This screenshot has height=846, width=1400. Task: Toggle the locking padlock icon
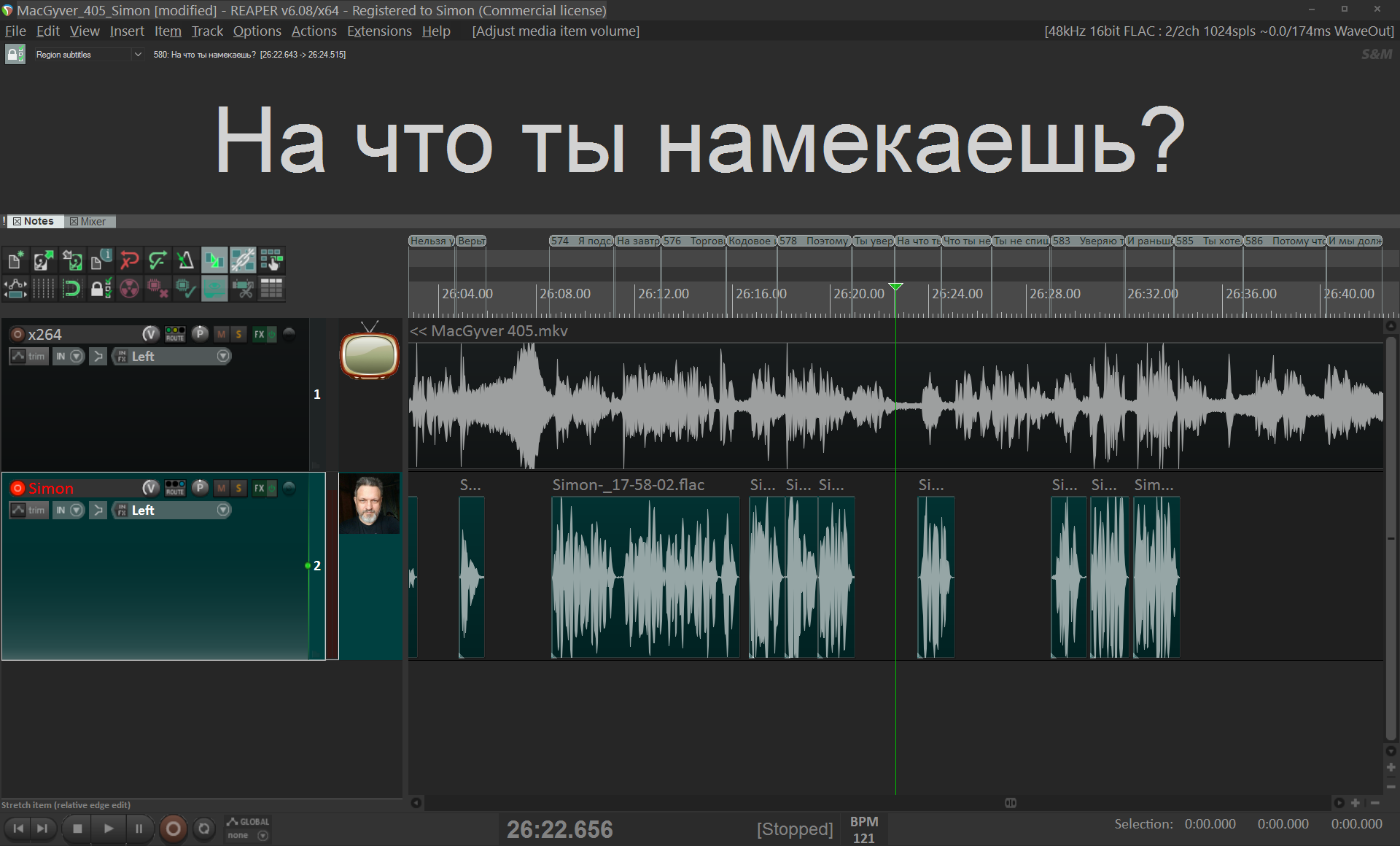click(x=101, y=289)
